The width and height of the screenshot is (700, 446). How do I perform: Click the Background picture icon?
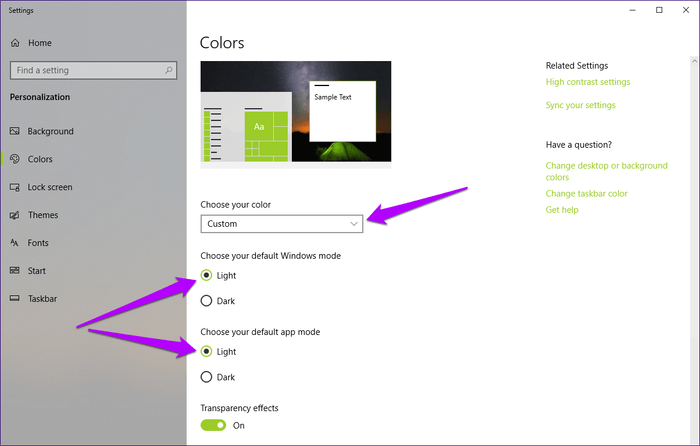(x=15, y=131)
